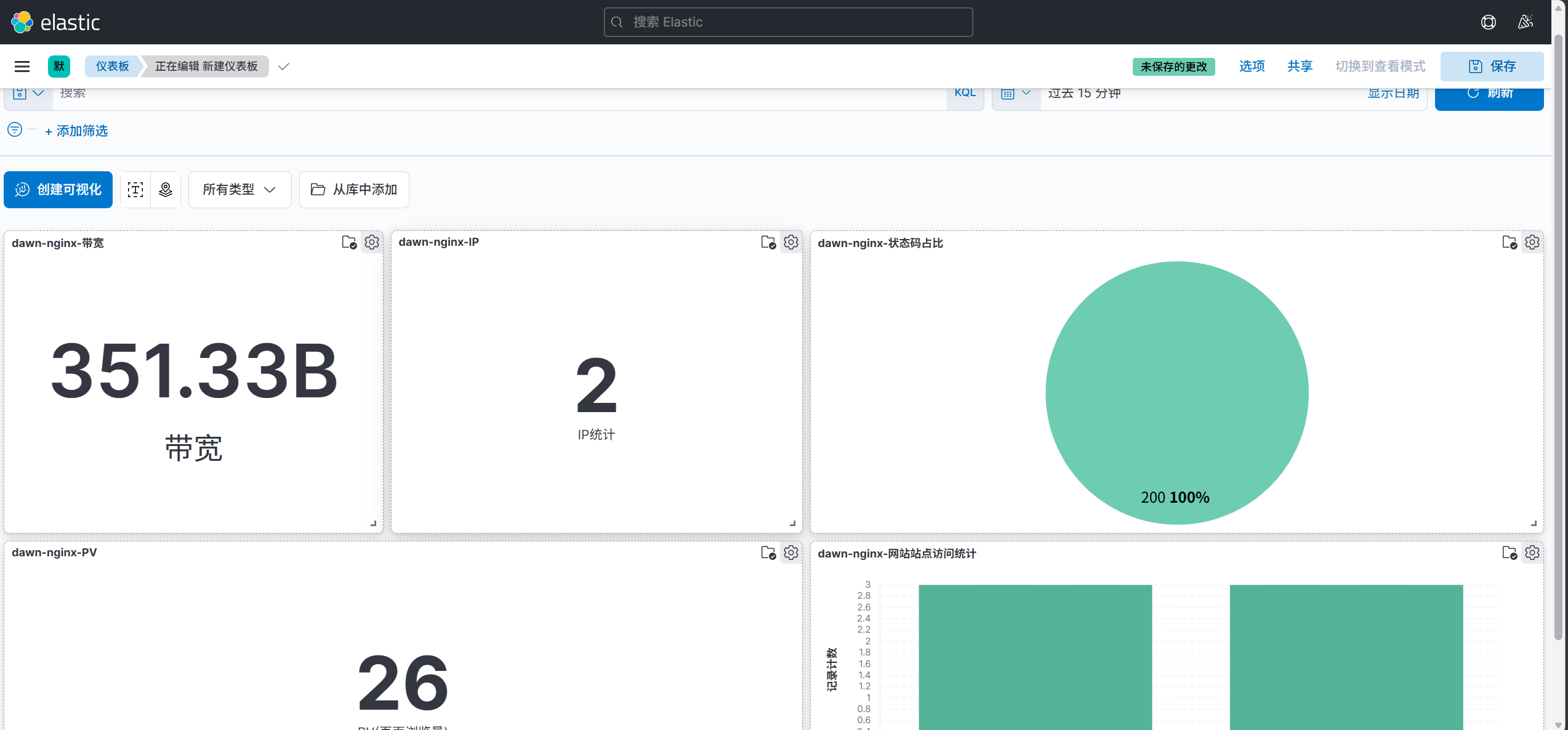
Task: Click the 创建可视化 button
Action: [58, 190]
